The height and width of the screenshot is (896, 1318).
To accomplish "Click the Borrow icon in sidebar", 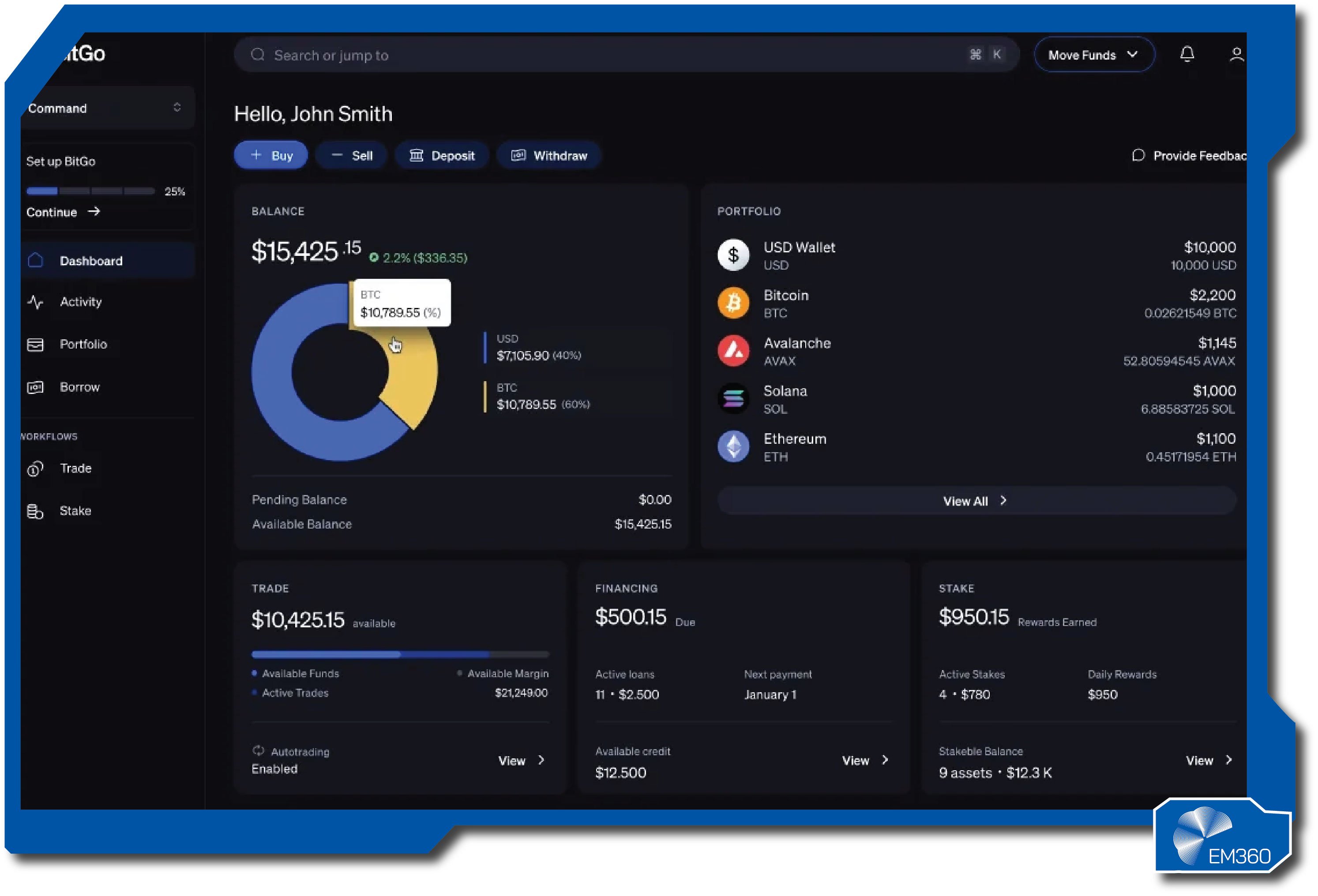I will coord(36,387).
